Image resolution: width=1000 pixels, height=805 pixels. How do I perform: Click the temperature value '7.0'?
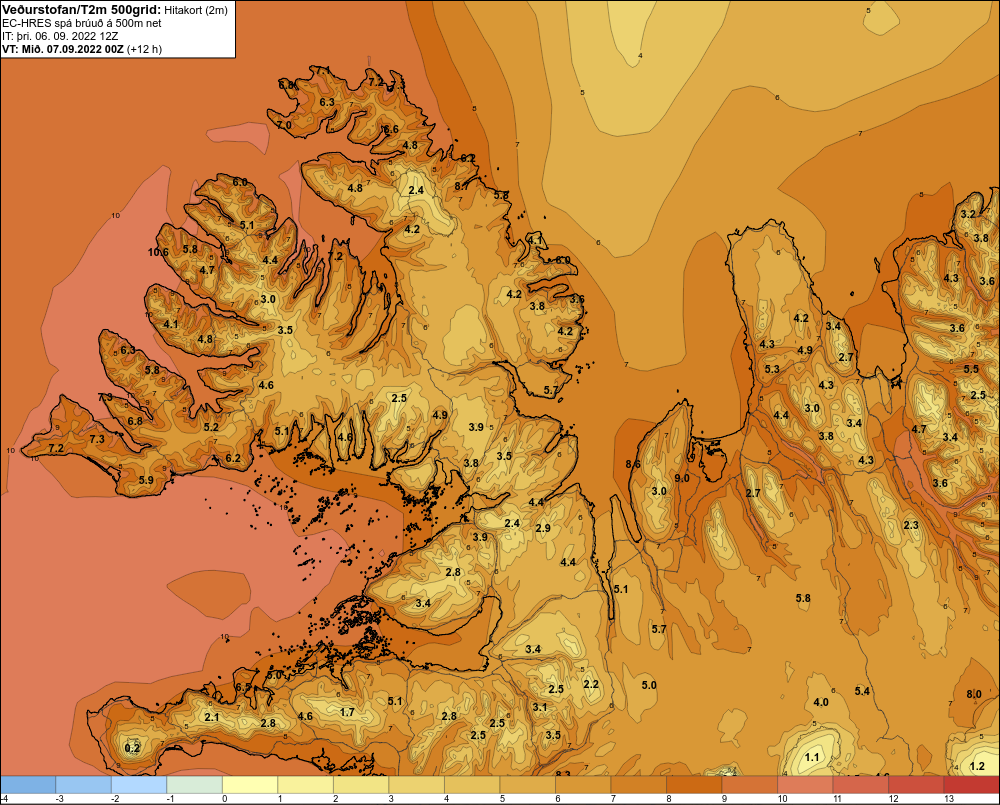pyautogui.click(x=284, y=125)
